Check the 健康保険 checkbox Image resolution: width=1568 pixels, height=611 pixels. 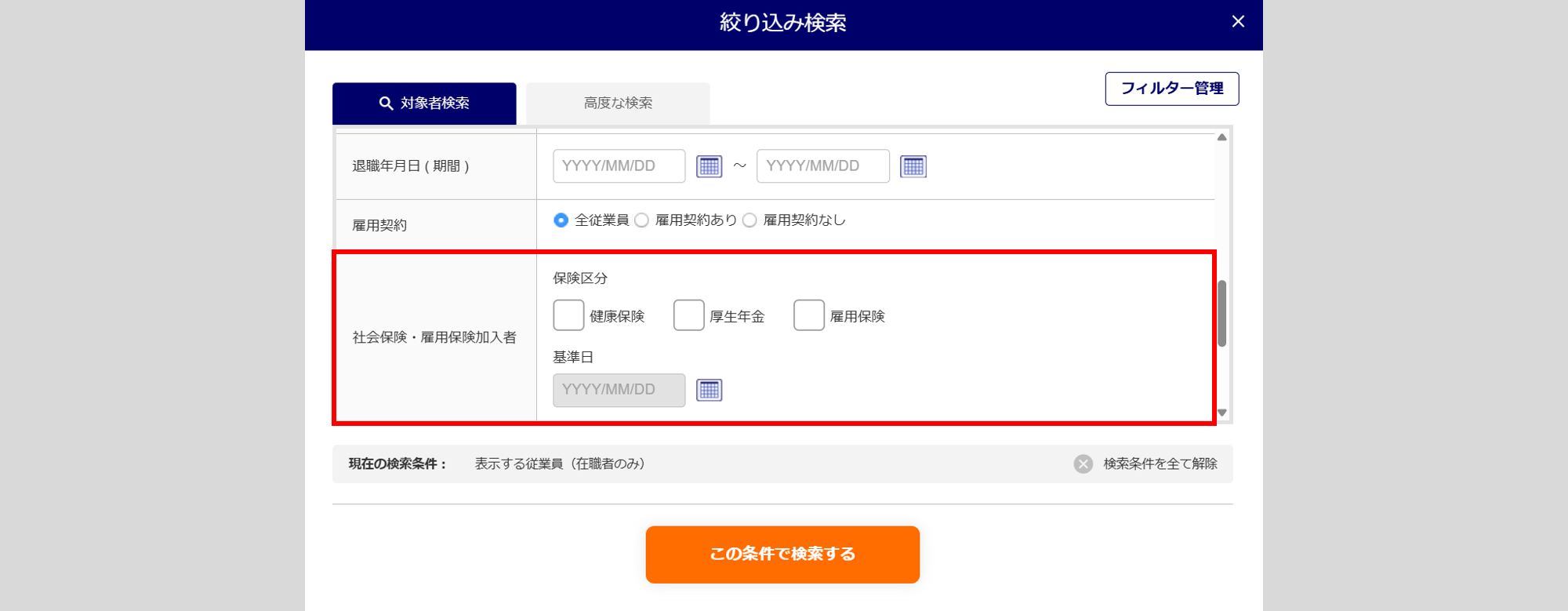[x=568, y=315]
